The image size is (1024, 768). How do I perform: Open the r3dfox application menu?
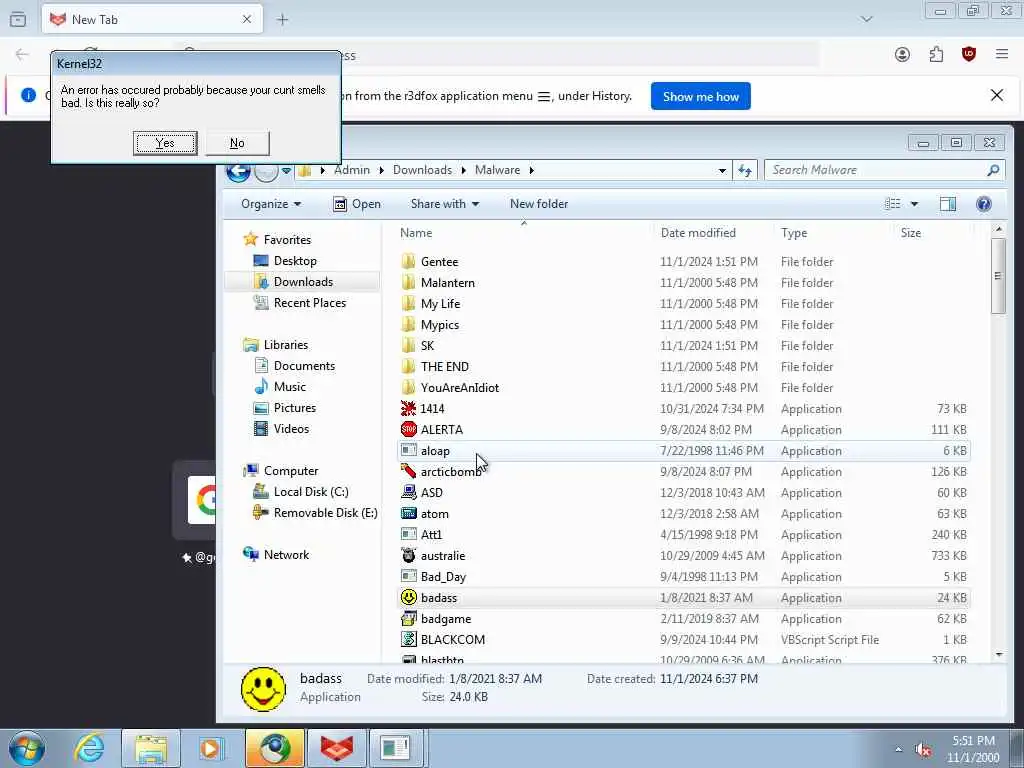[x=1002, y=54]
